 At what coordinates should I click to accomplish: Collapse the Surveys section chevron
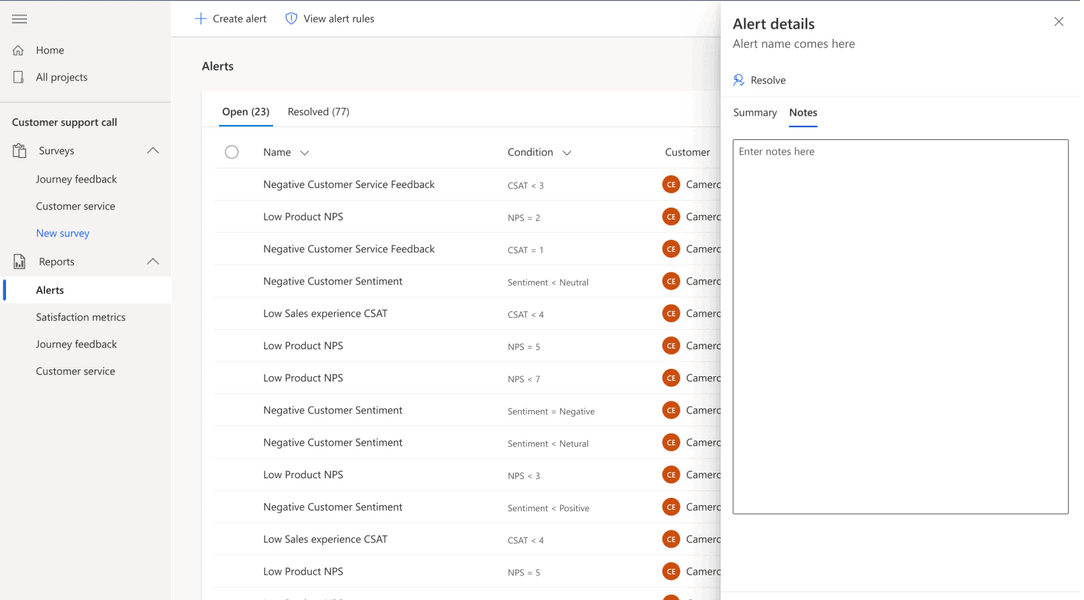pyautogui.click(x=153, y=151)
